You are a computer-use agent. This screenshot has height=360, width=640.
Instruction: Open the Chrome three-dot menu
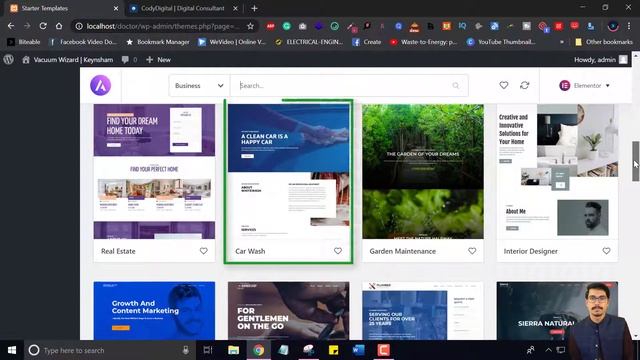tap(629, 26)
